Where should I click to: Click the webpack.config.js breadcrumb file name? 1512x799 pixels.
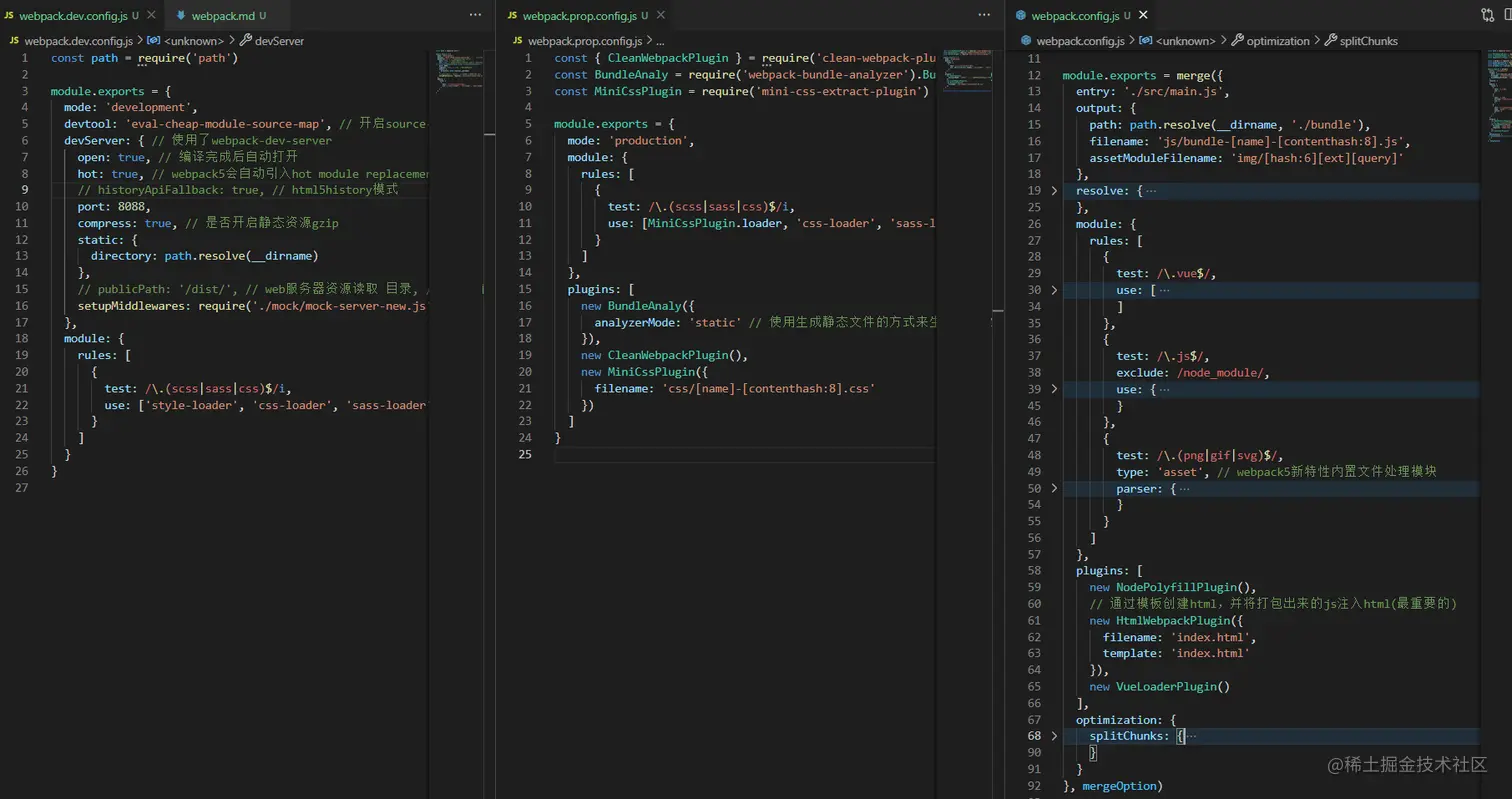[x=1081, y=41]
